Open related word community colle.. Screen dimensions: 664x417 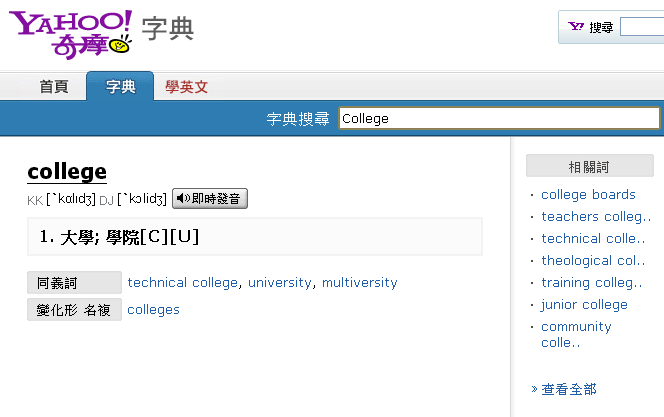(x=576, y=334)
